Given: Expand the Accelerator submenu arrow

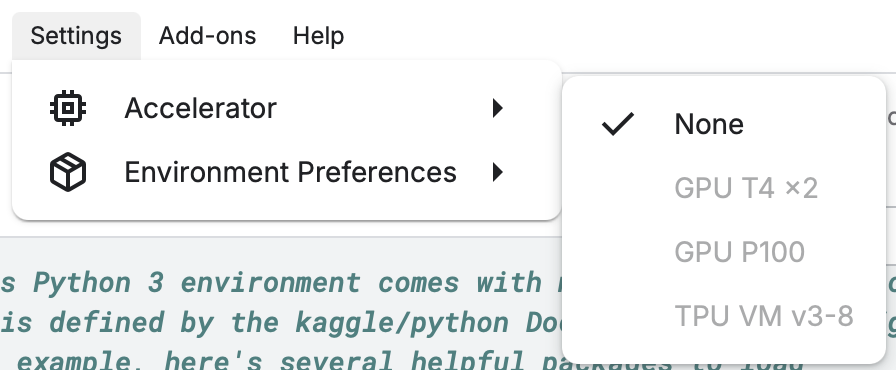Looking at the screenshot, I should pos(498,108).
